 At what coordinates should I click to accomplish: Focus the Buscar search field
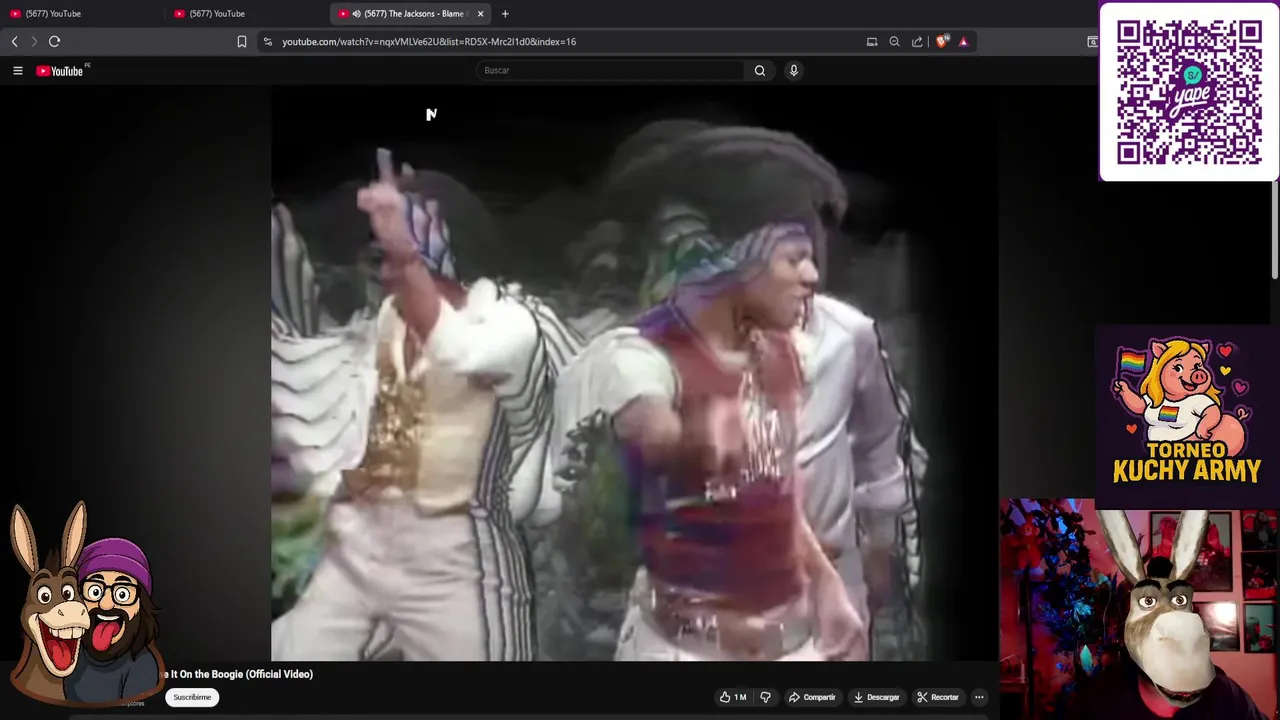[610, 71]
